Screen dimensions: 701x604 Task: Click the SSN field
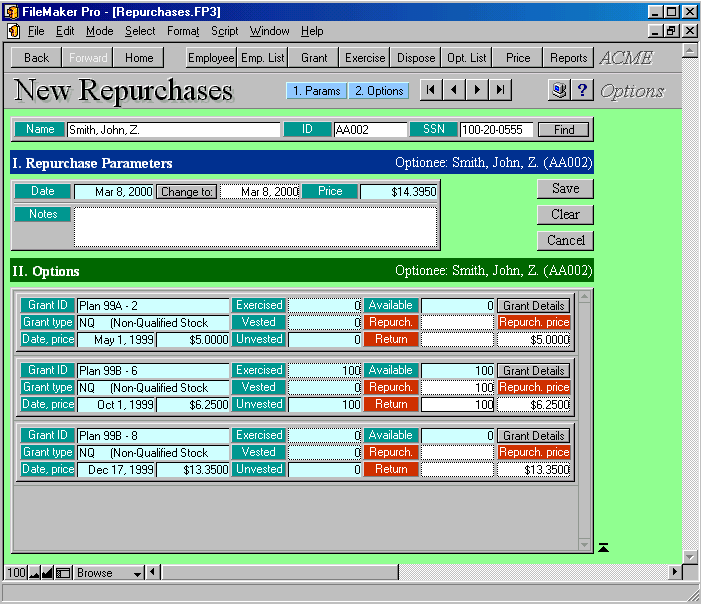point(496,130)
